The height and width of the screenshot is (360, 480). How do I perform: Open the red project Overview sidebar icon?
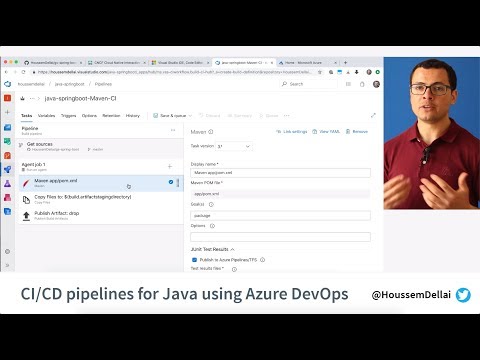pyautogui.click(x=7, y=98)
